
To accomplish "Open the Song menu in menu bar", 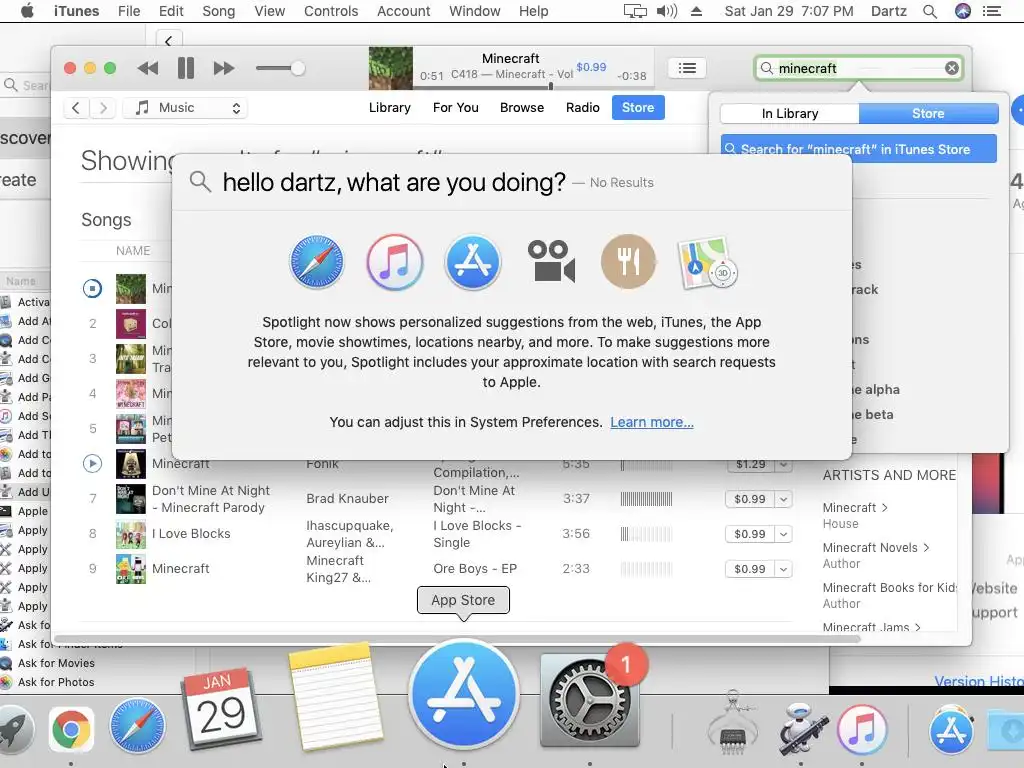I will 218,11.
